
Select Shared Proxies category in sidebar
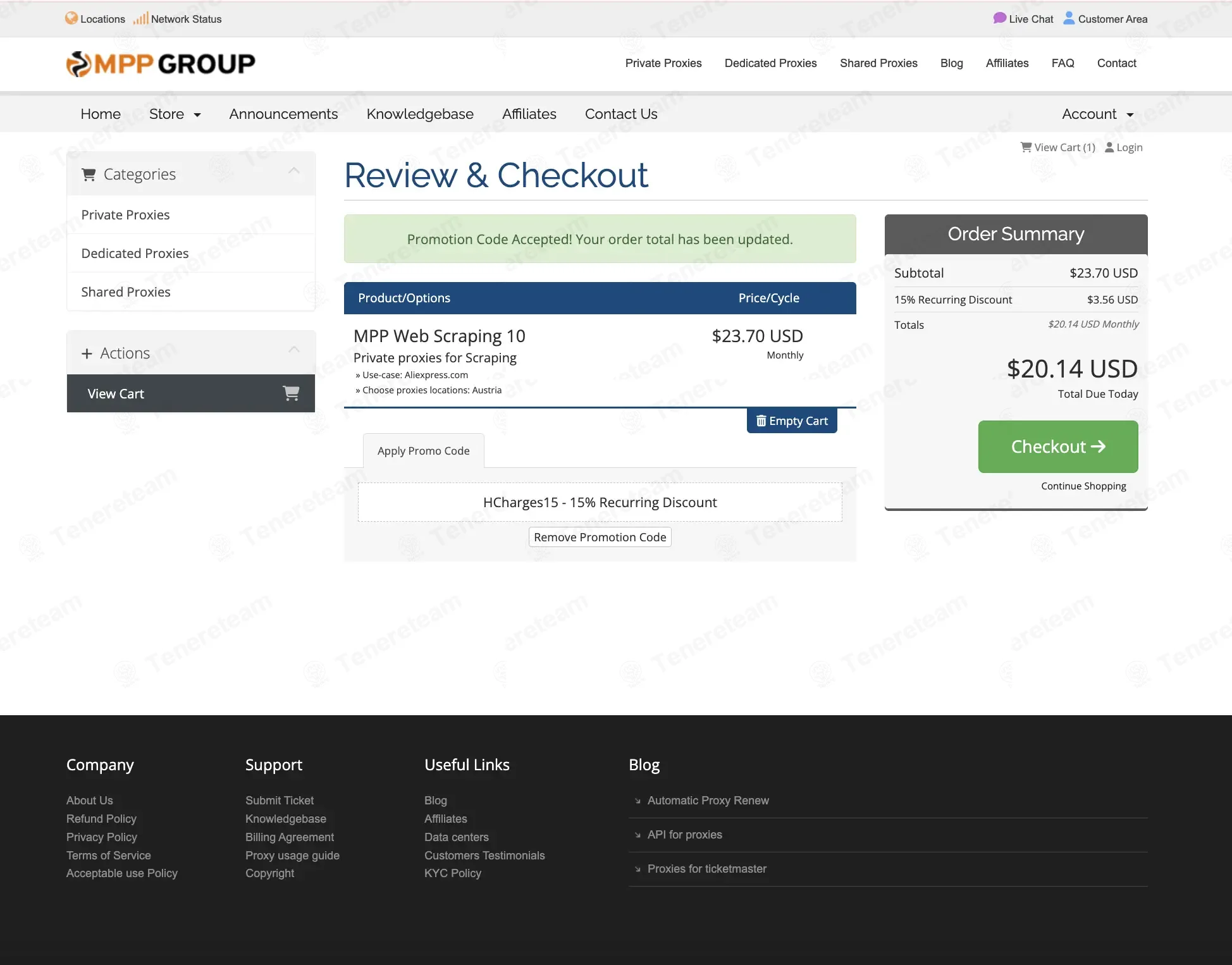191,292
